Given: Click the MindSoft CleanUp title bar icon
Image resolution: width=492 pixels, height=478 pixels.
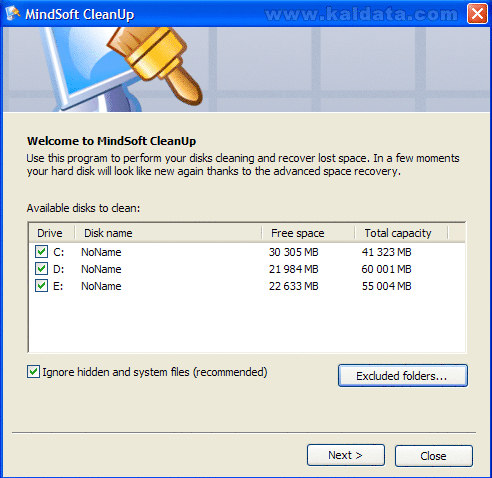Looking at the screenshot, I should point(13,14).
